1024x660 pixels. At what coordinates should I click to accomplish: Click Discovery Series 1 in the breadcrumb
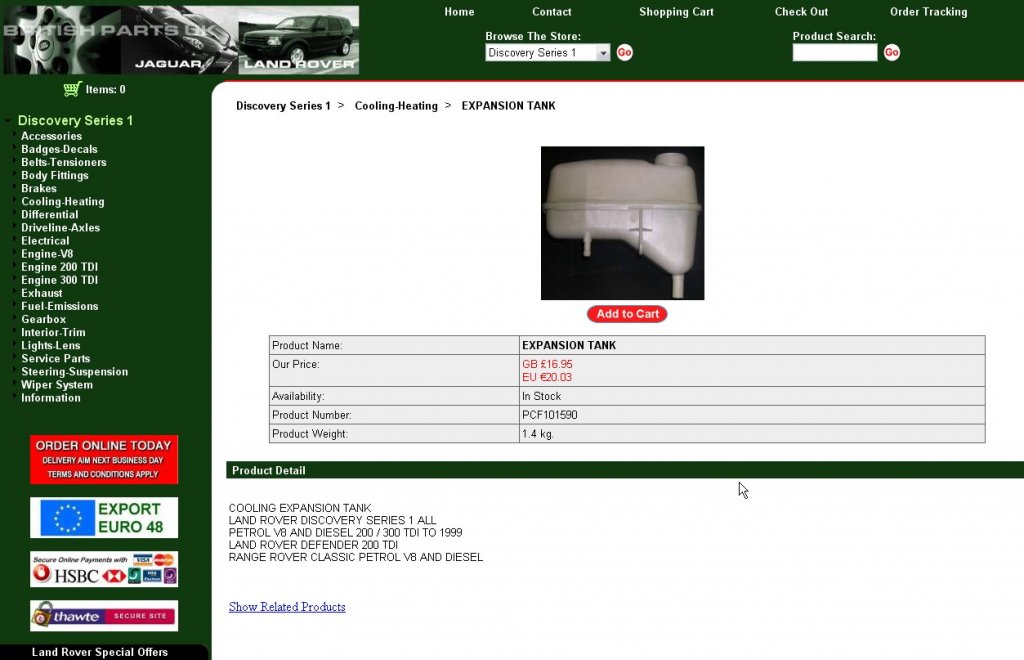pos(283,106)
